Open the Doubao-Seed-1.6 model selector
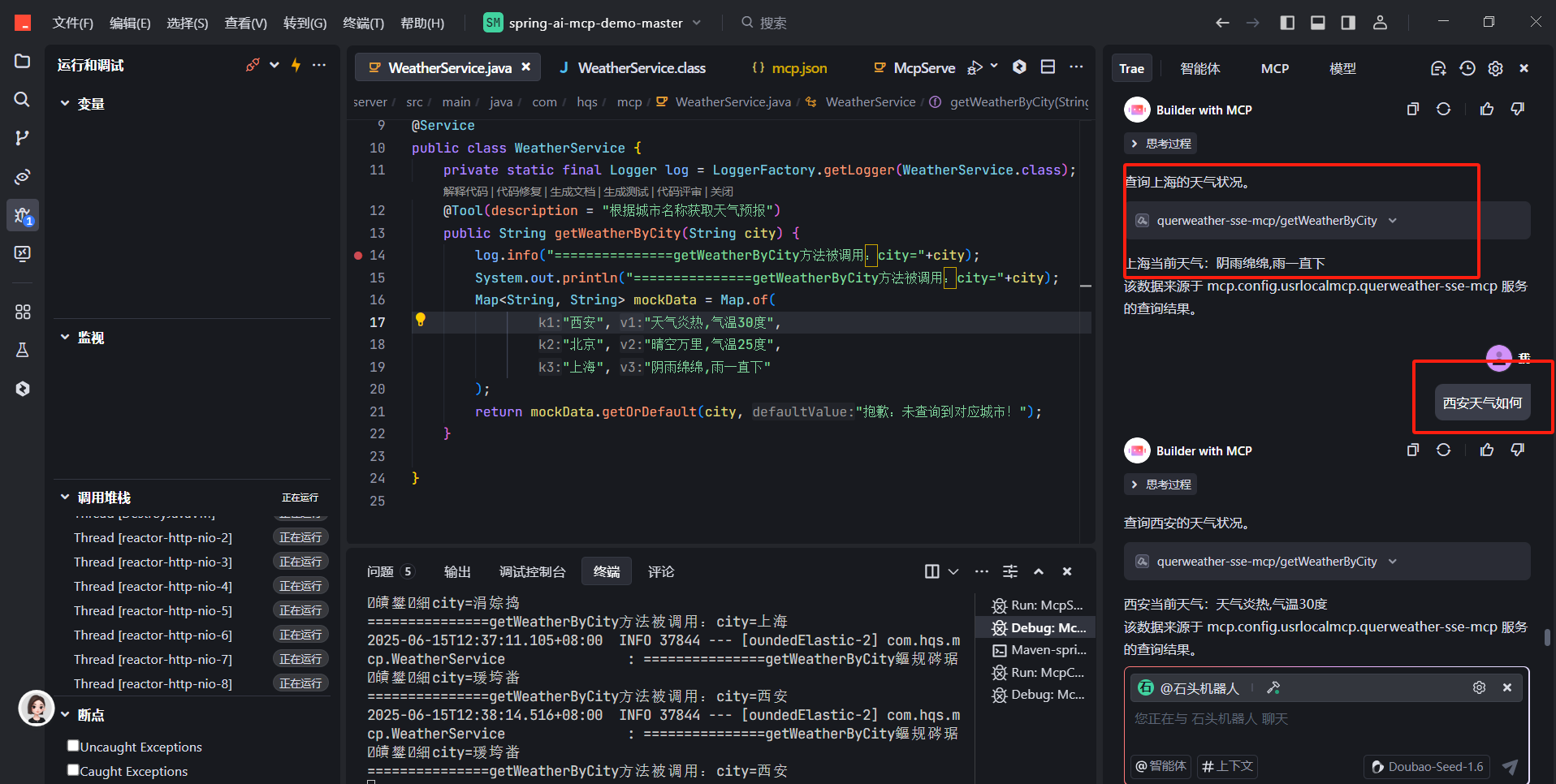This screenshot has width=1556, height=784. coord(1427,766)
